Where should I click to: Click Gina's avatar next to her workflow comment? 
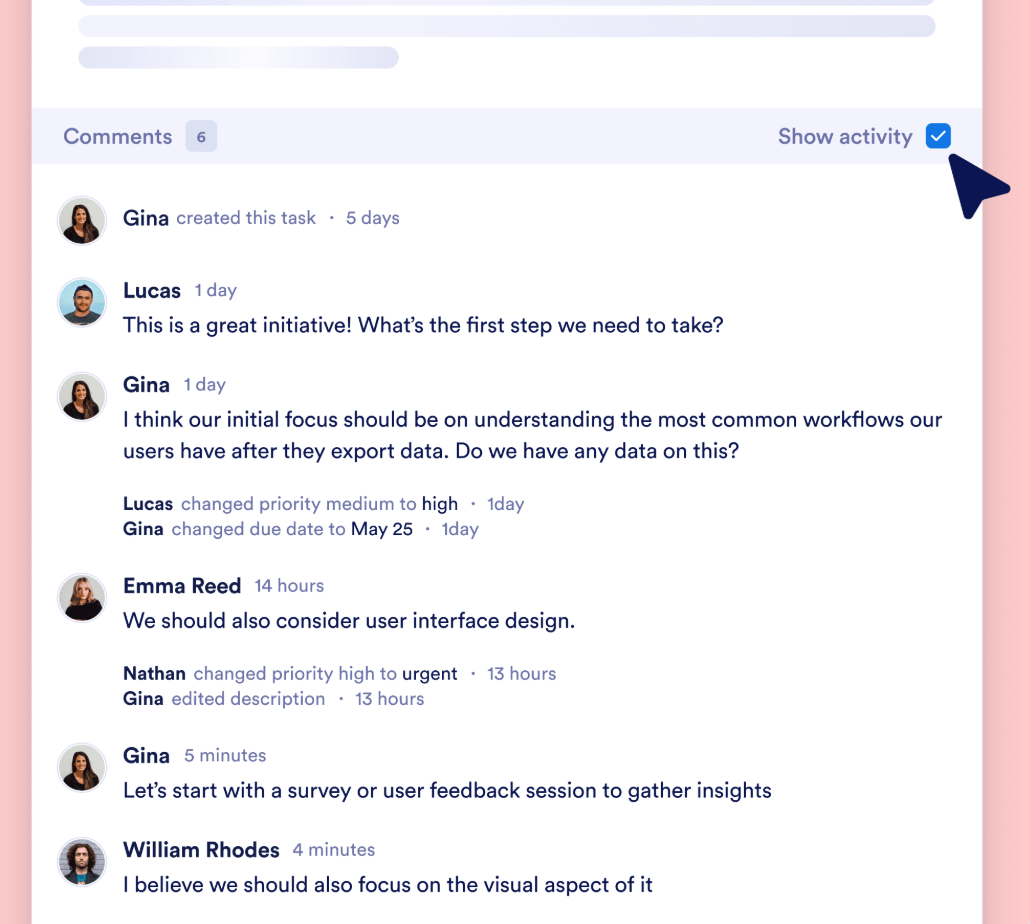(x=81, y=396)
